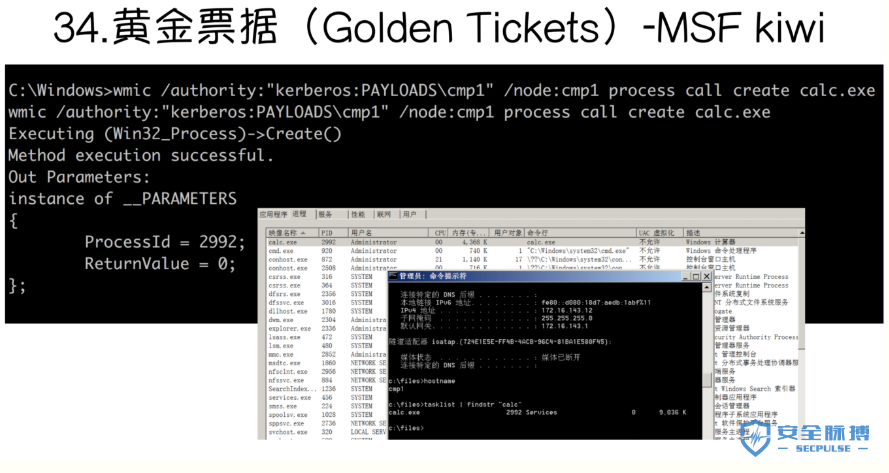Sort processes by PID column header
This screenshot has height=473, width=889.
click(333, 233)
